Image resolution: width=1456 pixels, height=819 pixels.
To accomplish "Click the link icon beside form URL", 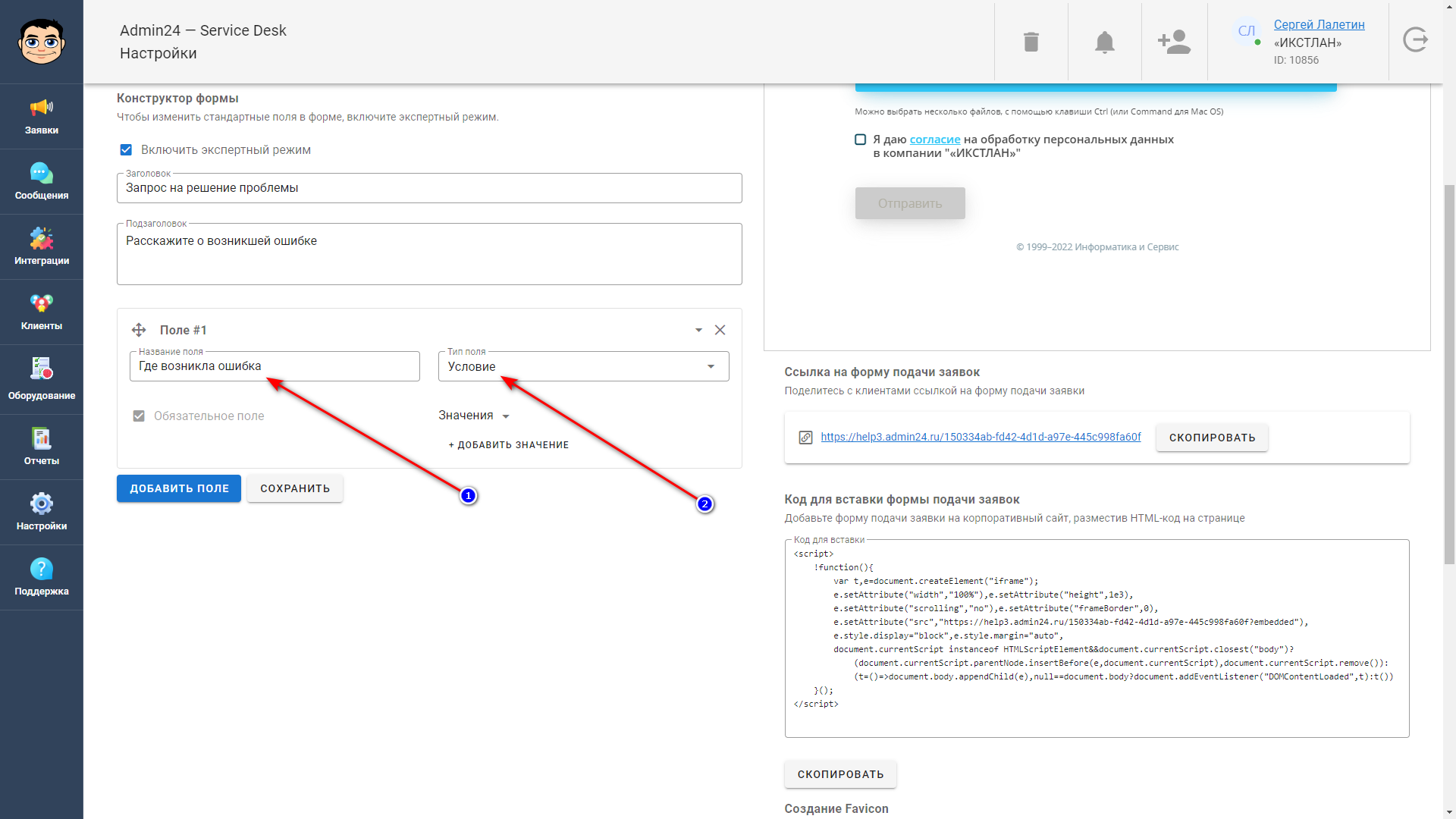I will click(805, 438).
